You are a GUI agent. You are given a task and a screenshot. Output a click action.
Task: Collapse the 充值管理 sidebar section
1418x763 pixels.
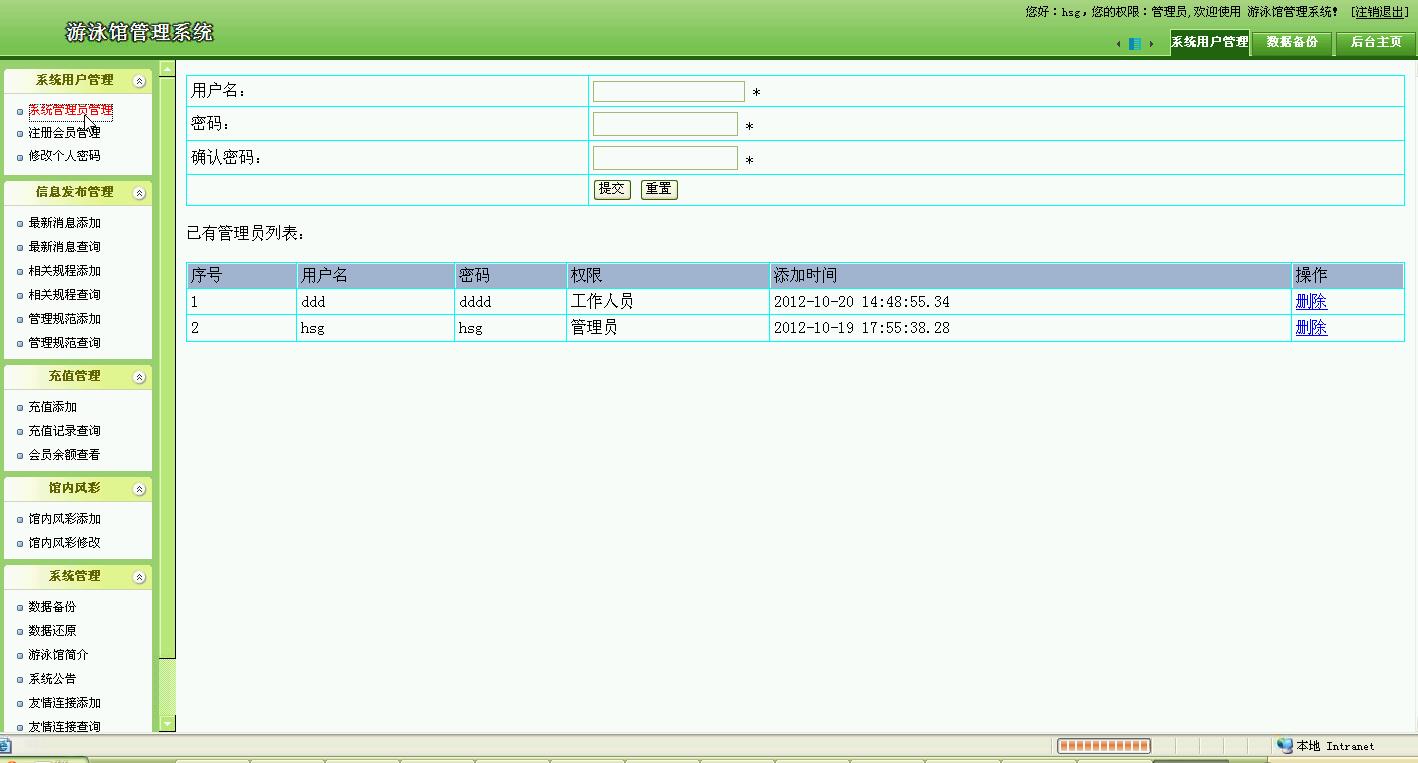click(x=140, y=377)
